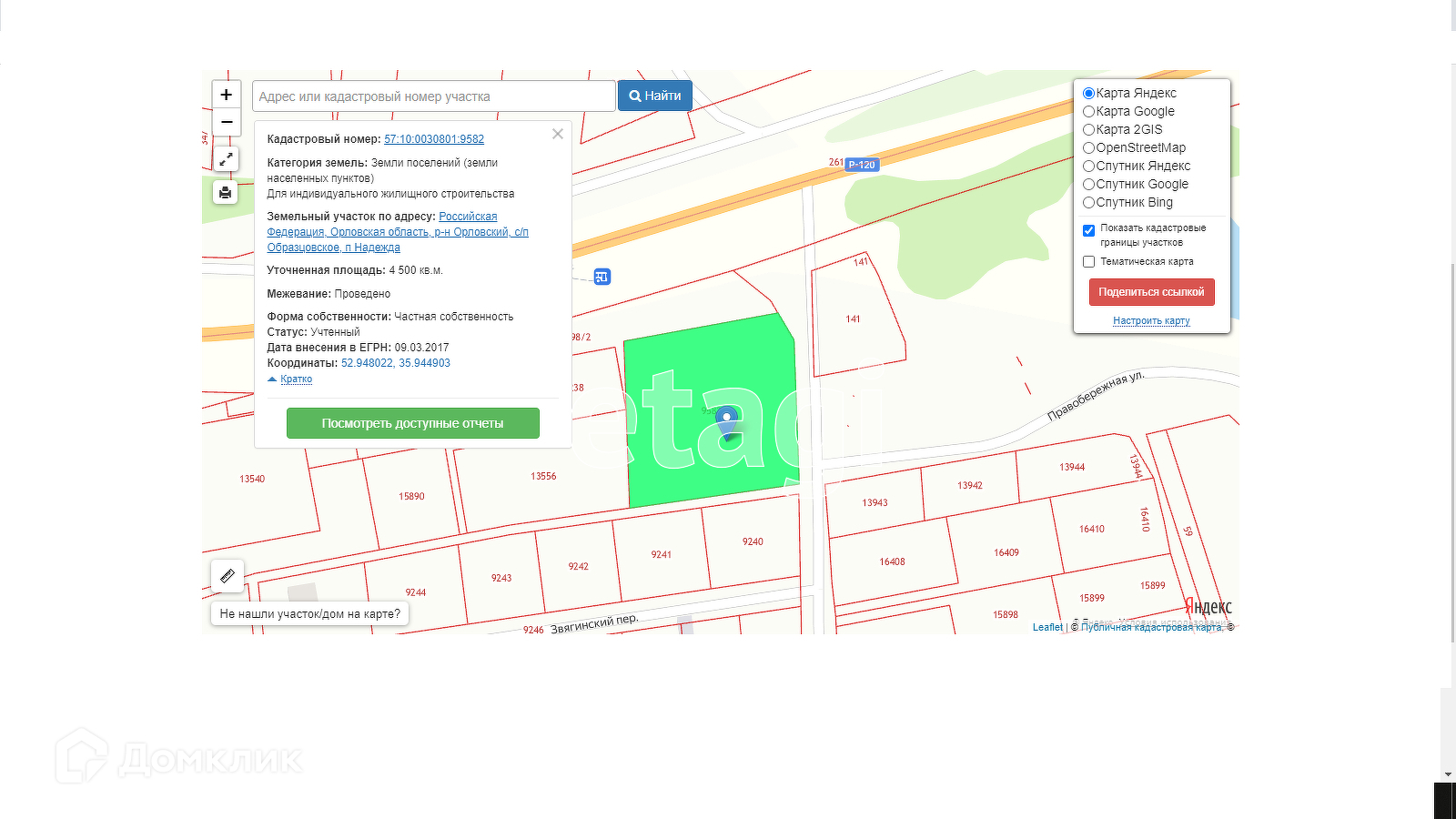This screenshot has width=1456, height=819.
Task: Click parcel labeled 9241
Action: [x=662, y=554]
